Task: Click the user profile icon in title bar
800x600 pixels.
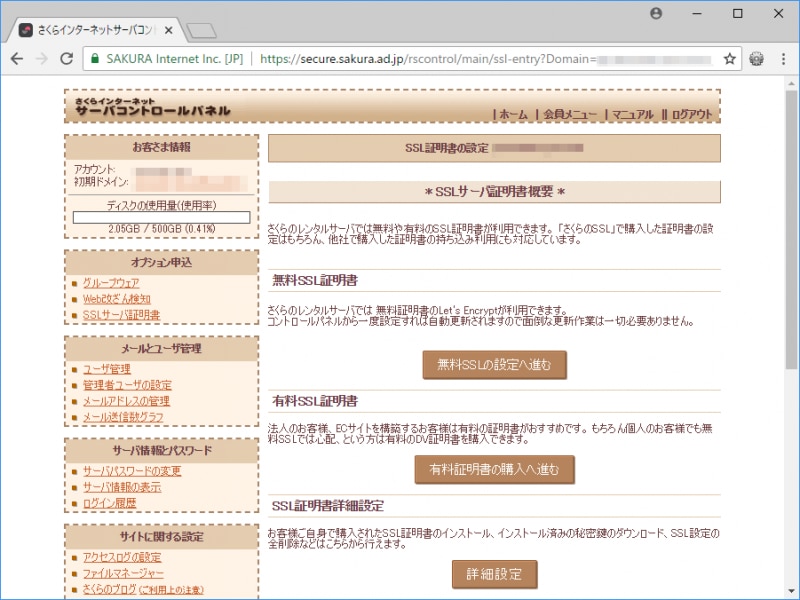Action: (656, 13)
